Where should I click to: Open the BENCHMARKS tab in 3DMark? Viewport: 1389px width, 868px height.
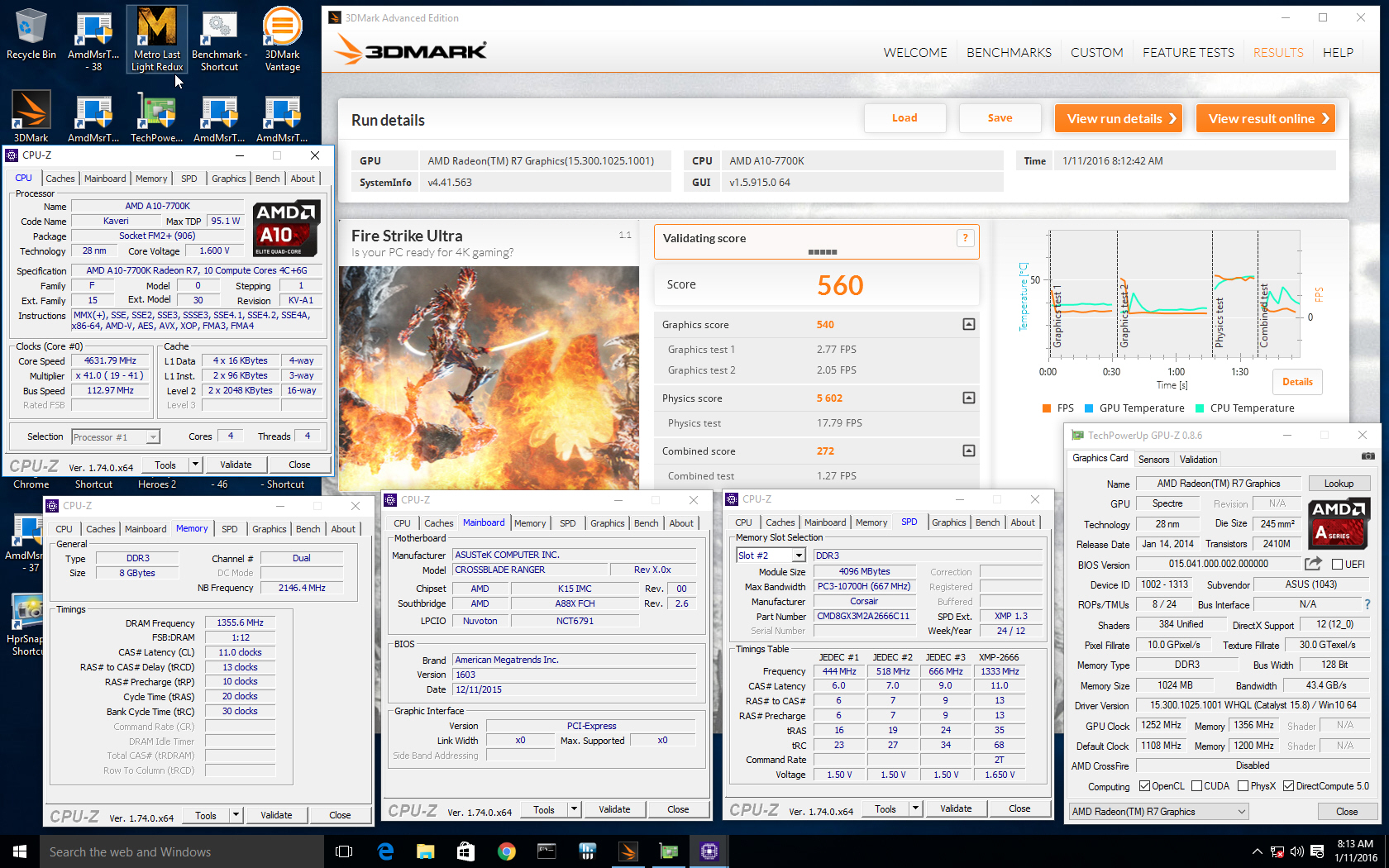1009,52
